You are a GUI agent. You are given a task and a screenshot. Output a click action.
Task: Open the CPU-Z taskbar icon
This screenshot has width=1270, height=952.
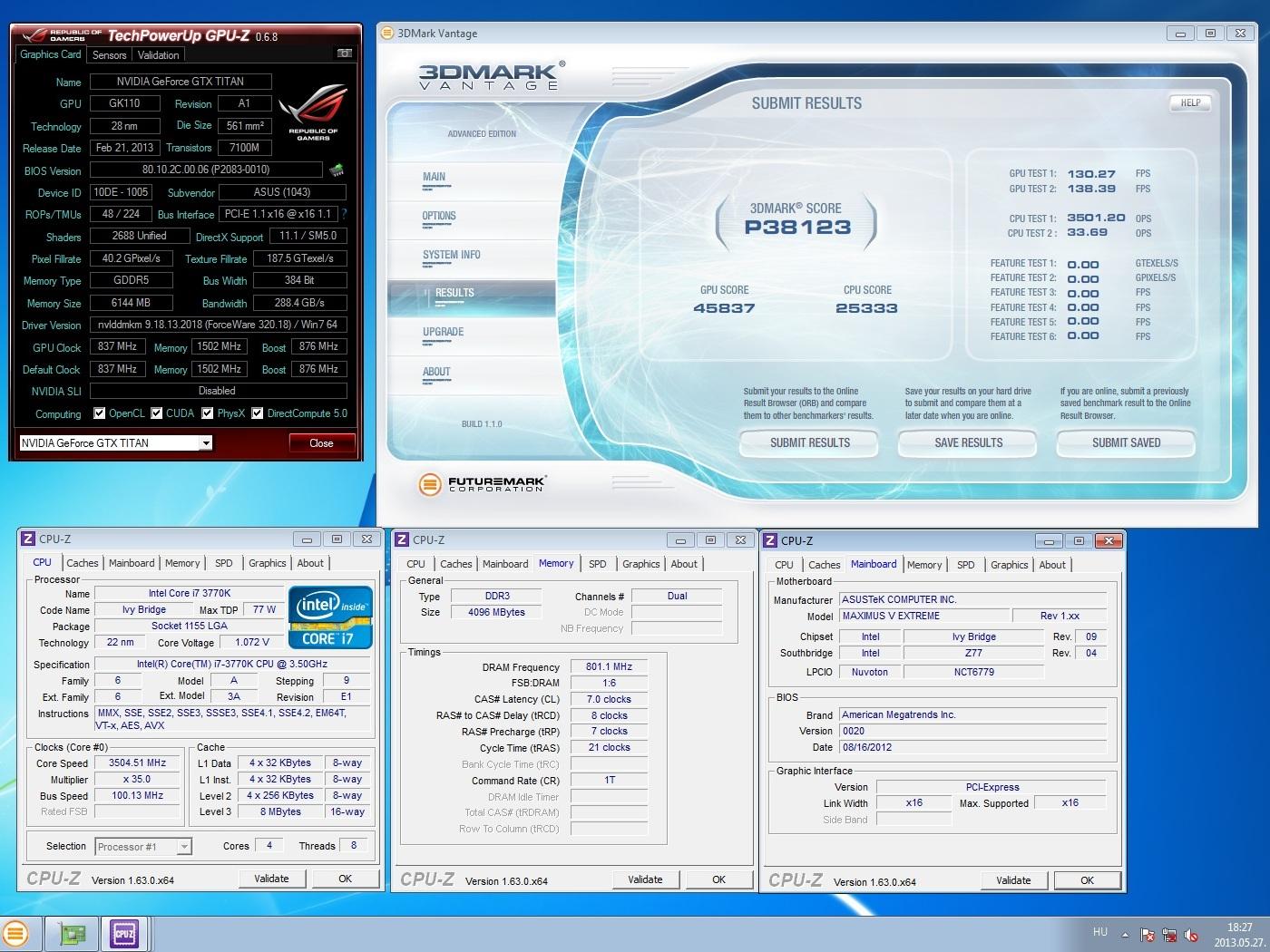(123, 934)
